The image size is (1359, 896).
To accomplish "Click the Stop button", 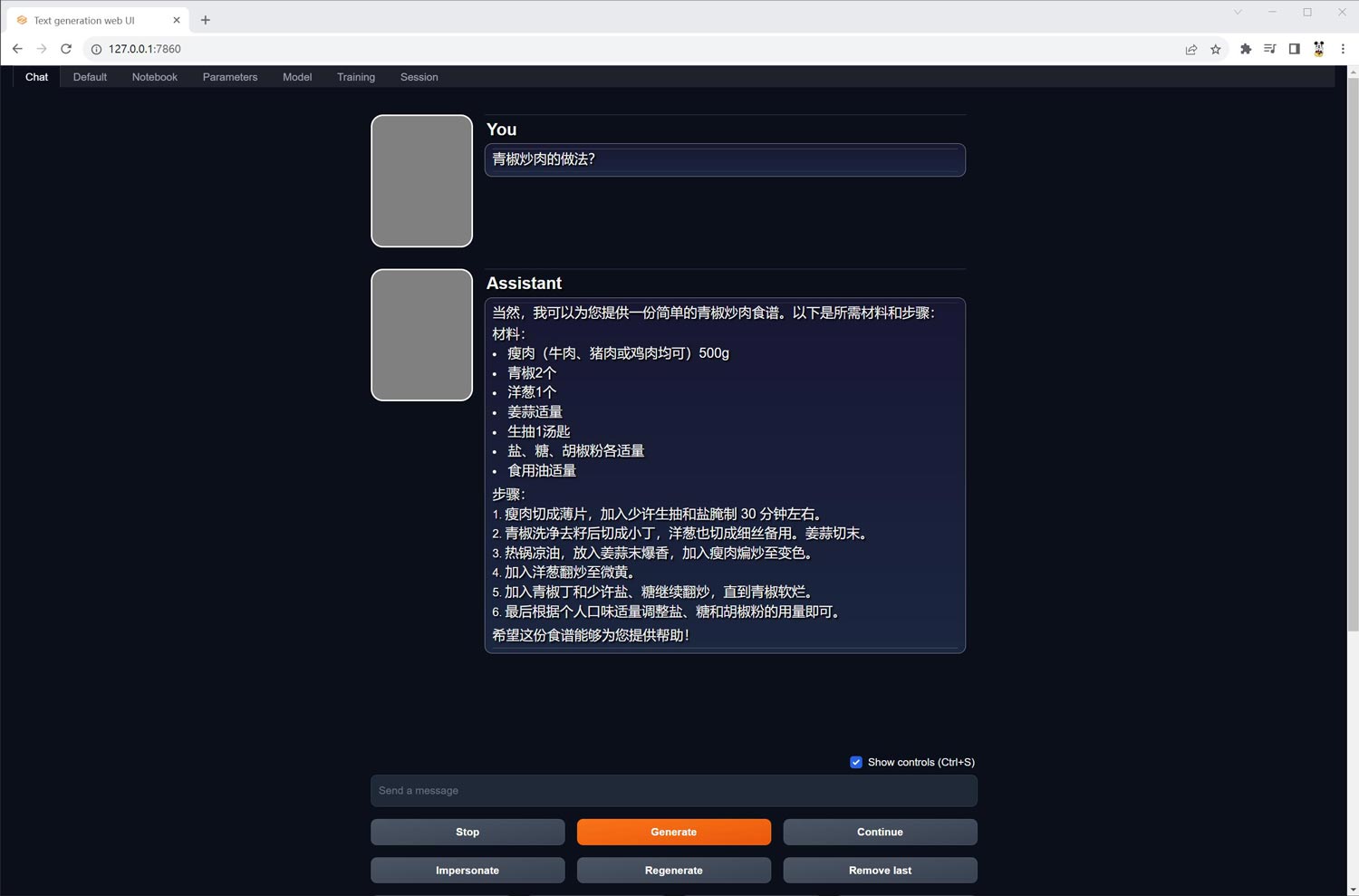I will click(467, 832).
